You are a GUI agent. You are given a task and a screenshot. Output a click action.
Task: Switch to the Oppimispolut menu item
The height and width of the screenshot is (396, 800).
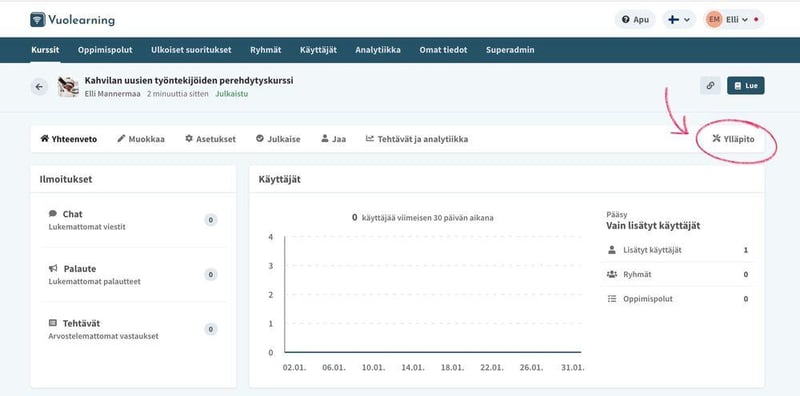[105, 50]
